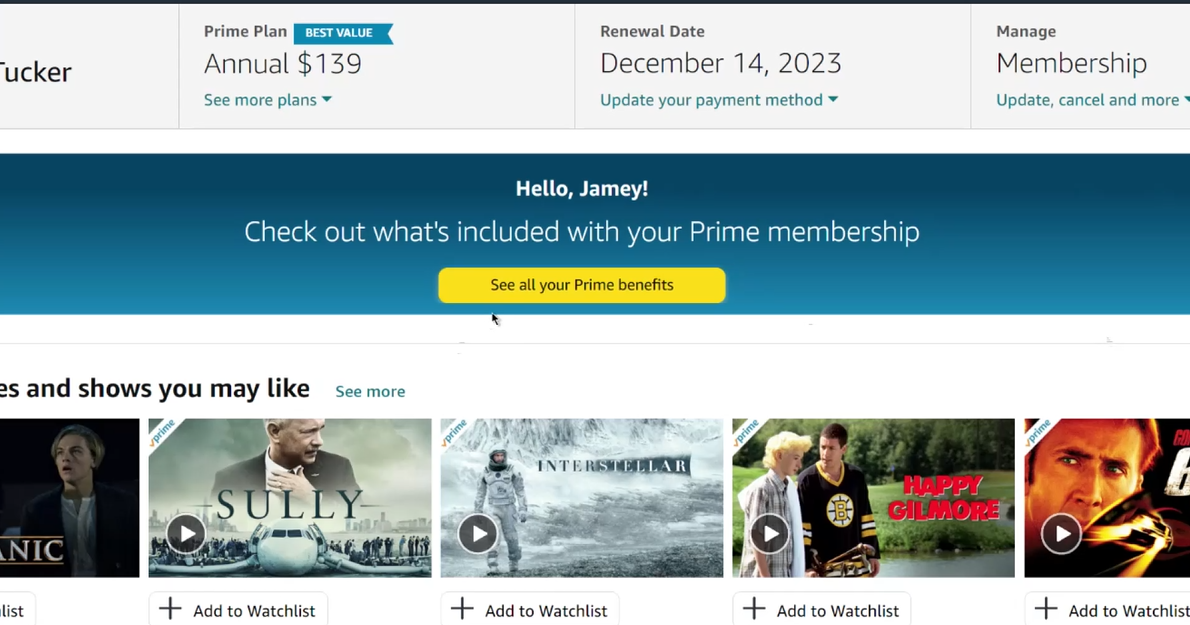1190x625 pixels.
Task: Open See more recommendations link
Action: pos(370,392)
